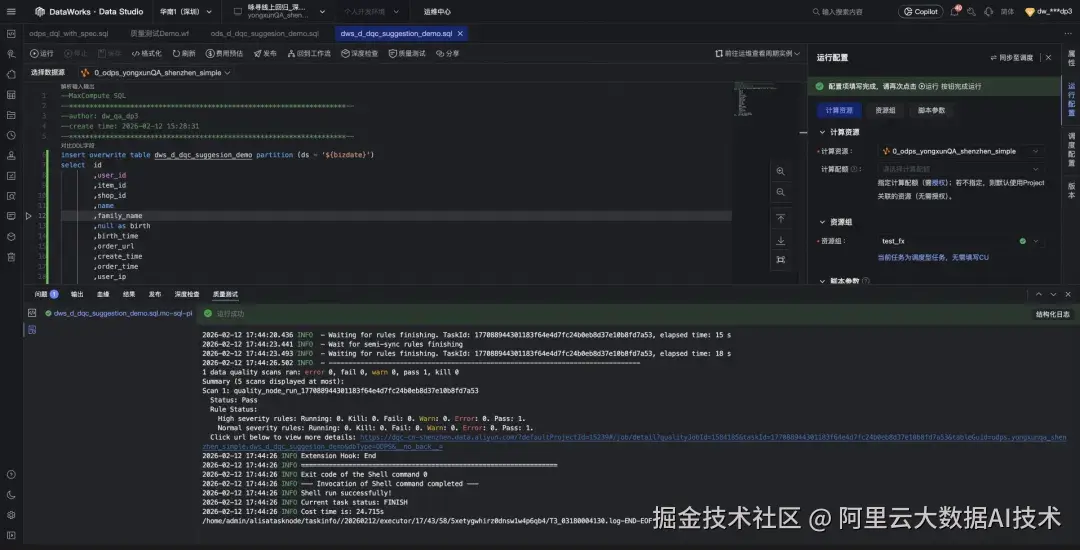Click the fit-to-screen icon below the download arrow
The width and height of the screenshot is (1080, 550).
point(780,260)
